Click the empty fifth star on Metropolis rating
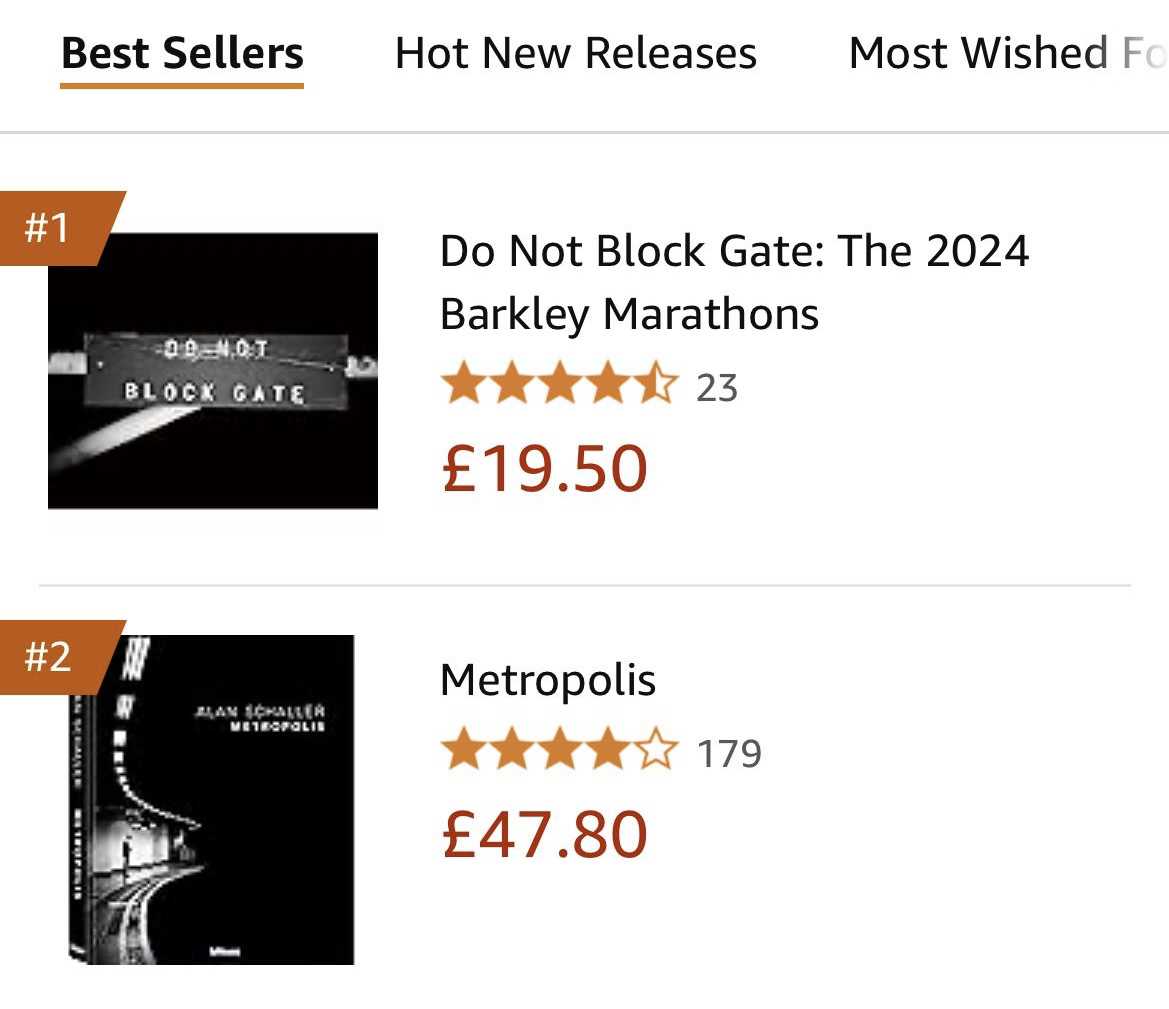 click(655, 752)
